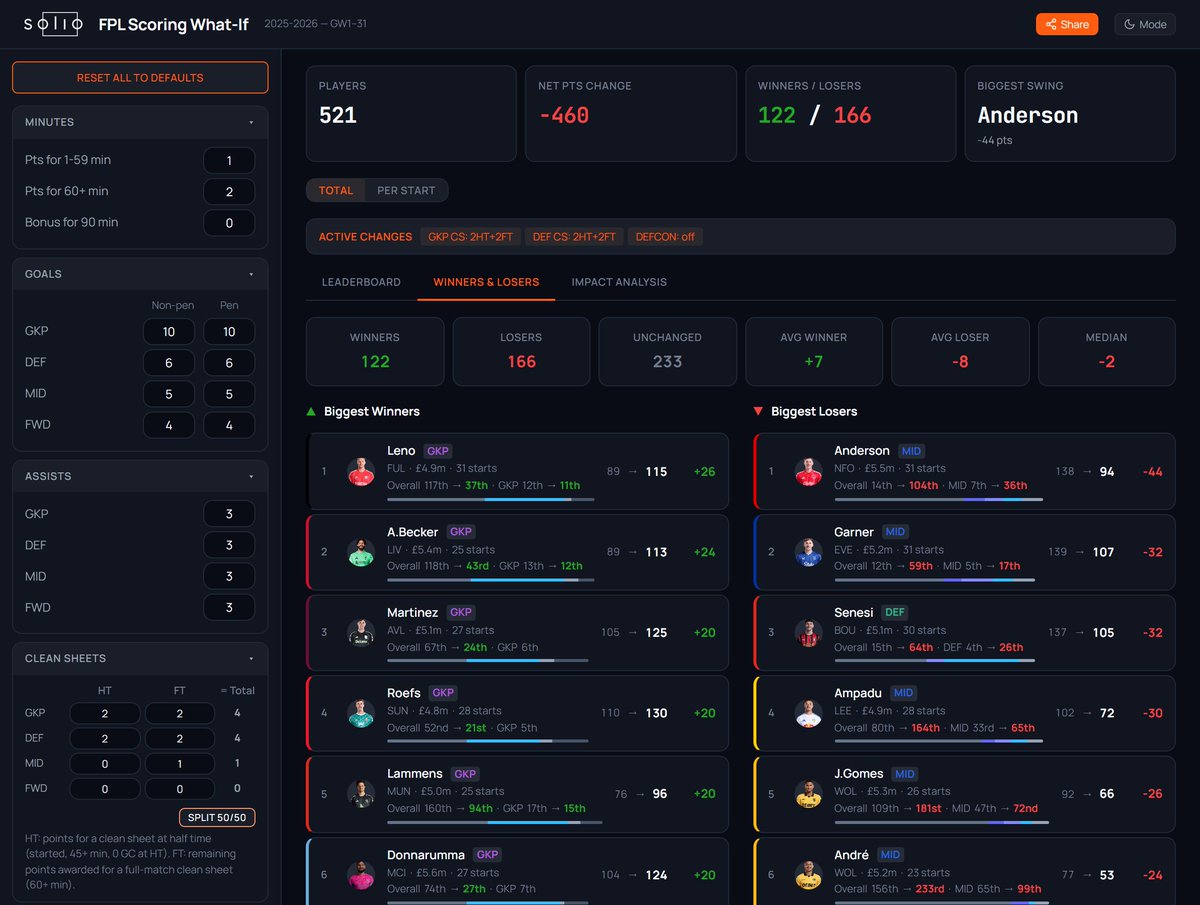The height and width of the screenshot is (905, 1200).
Task: Click the Mode button
Action: pos(1145,24)
